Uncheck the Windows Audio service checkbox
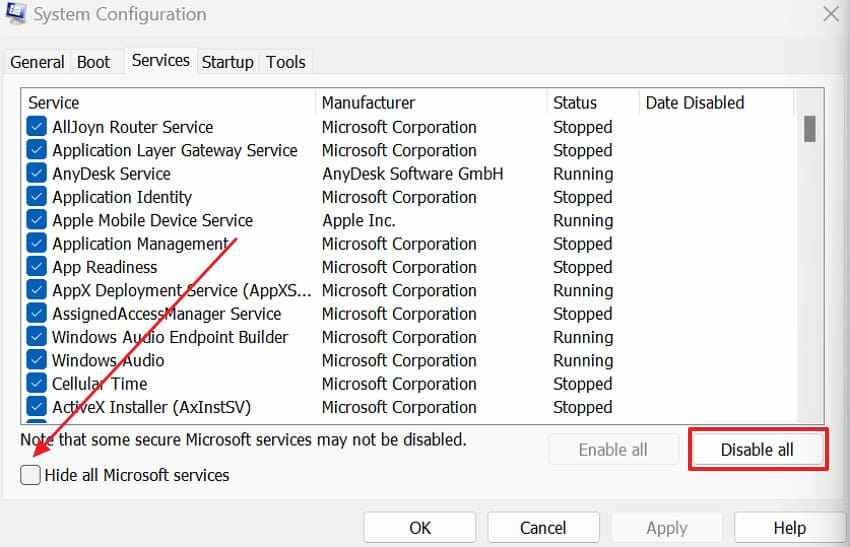Viewport: 850px width, 547px height. 36,360
